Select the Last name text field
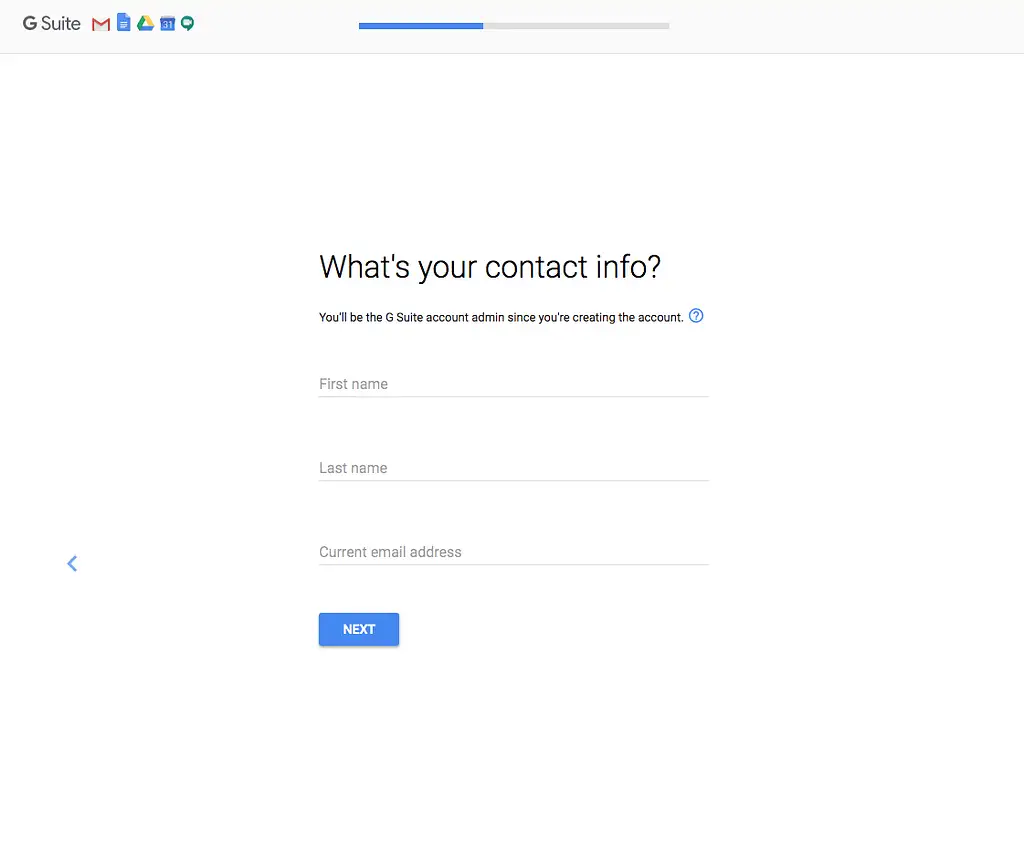This screenshot has width=1024, height=843. point(513,468)
